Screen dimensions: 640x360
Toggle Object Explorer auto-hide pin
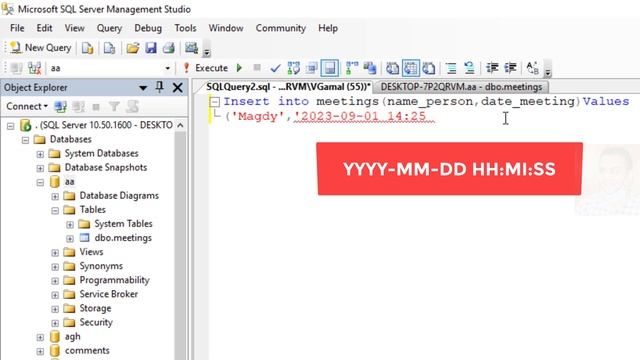click(x=160, y=87)
